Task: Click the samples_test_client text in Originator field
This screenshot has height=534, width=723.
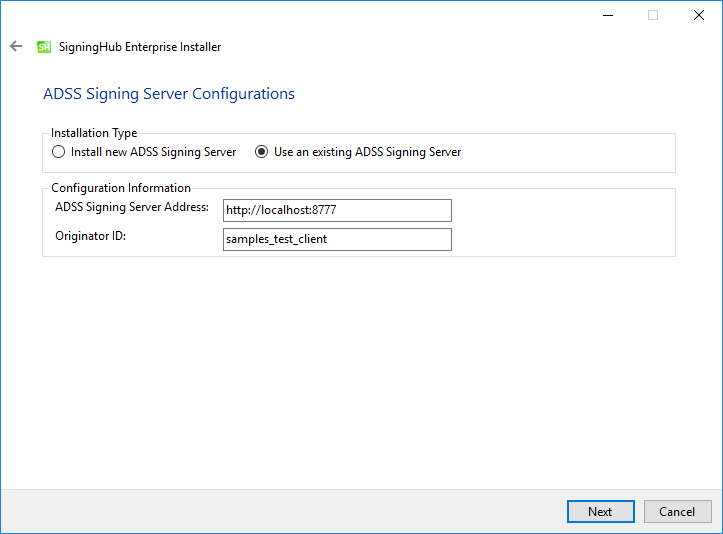Action: click(x=276, y=239)
